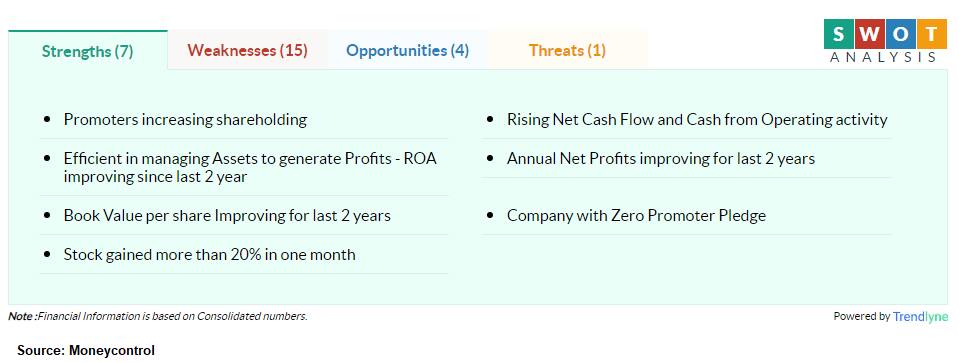Click 'Stock gained more than 20%' item
The image size is (959, 363).
(209, 254)
